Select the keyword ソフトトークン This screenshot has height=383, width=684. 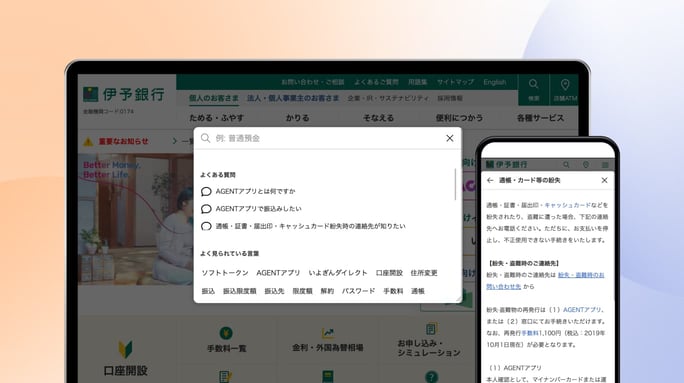click(225, 273)
